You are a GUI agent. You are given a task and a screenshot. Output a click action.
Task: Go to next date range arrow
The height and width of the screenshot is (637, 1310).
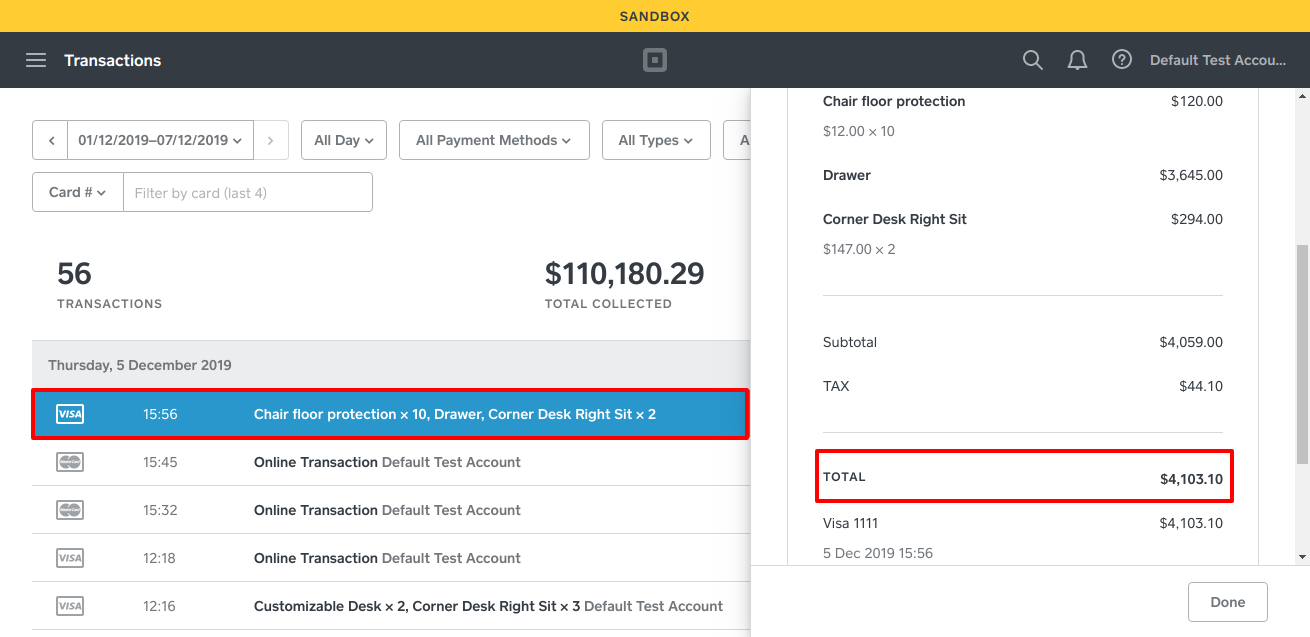coord(271,141)
